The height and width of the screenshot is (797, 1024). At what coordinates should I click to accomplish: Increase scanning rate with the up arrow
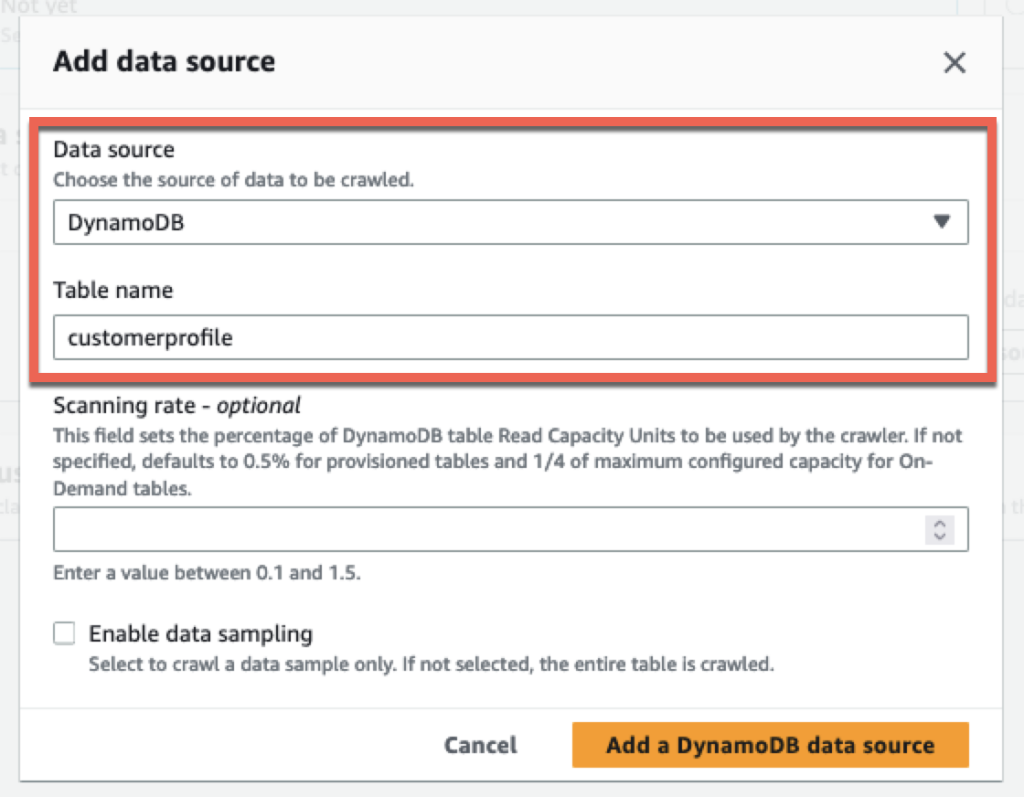tap(939, 523)
